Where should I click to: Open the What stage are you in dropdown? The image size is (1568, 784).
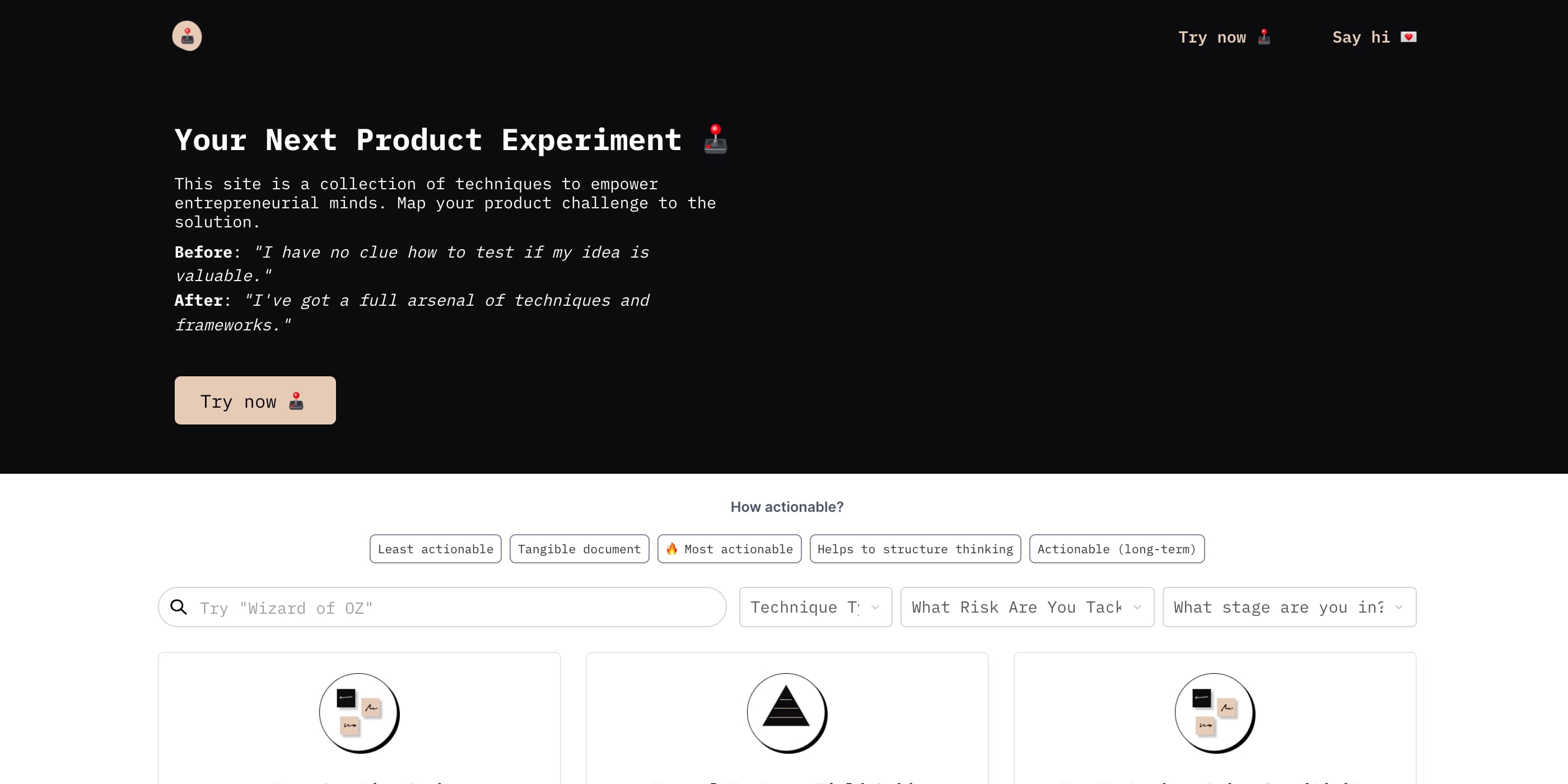tap(1289, 607)
